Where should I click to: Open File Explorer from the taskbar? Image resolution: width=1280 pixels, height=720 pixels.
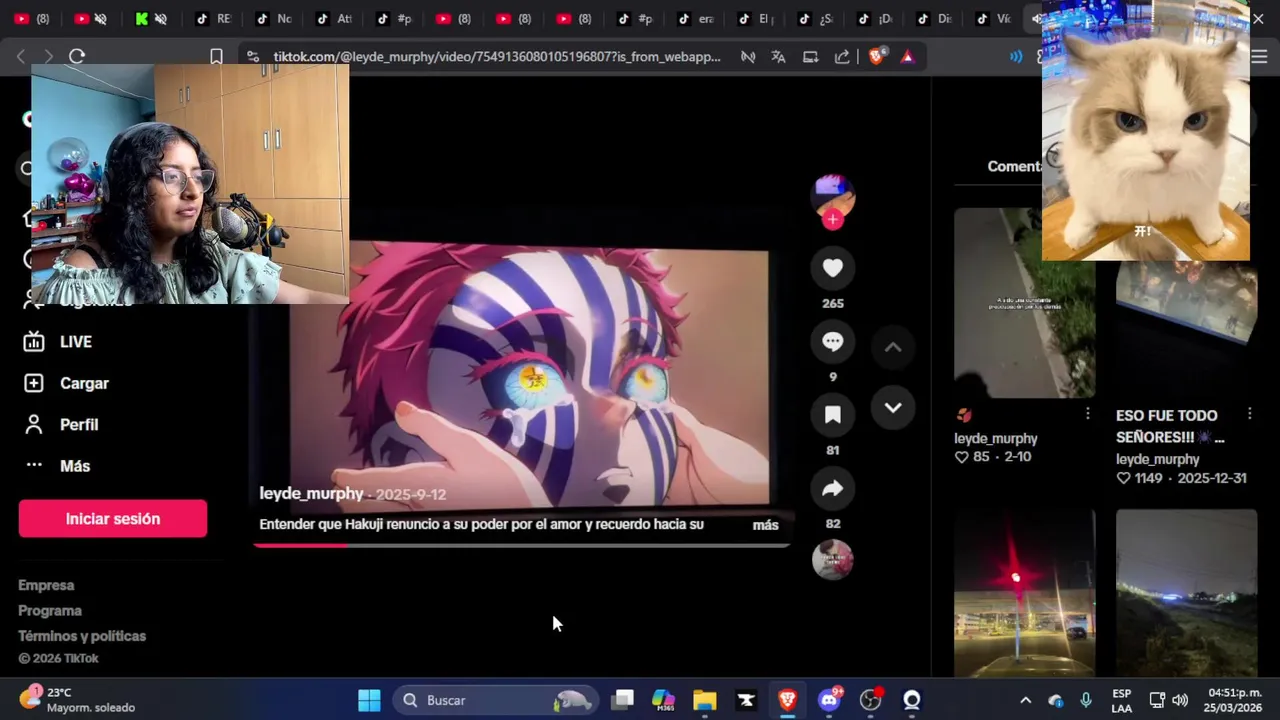click(x=705, y=700)
